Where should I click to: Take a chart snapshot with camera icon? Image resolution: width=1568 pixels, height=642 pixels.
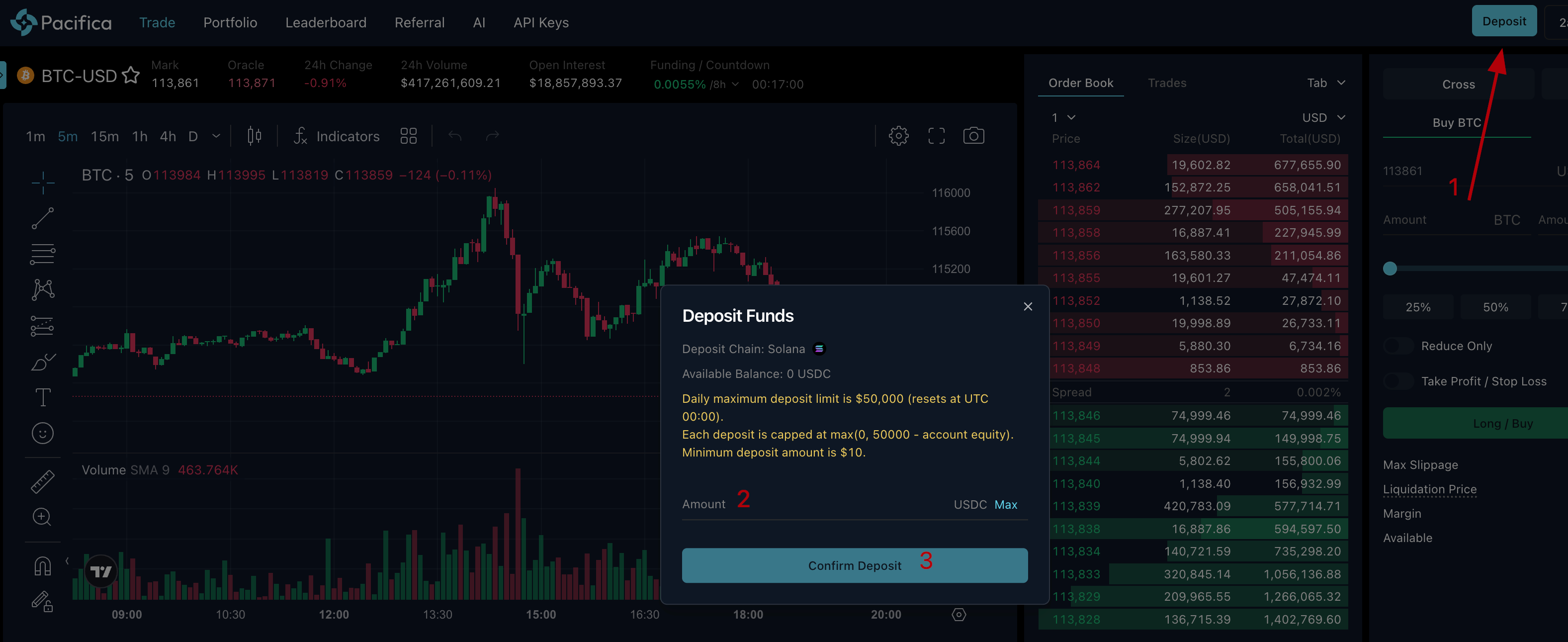[x=973, y=136]
